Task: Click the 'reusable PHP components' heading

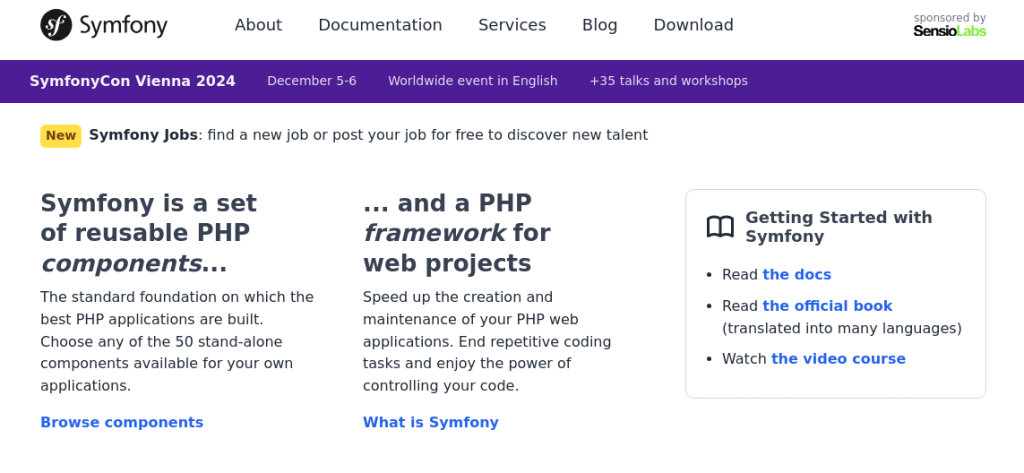Action: tap(149, 233)
